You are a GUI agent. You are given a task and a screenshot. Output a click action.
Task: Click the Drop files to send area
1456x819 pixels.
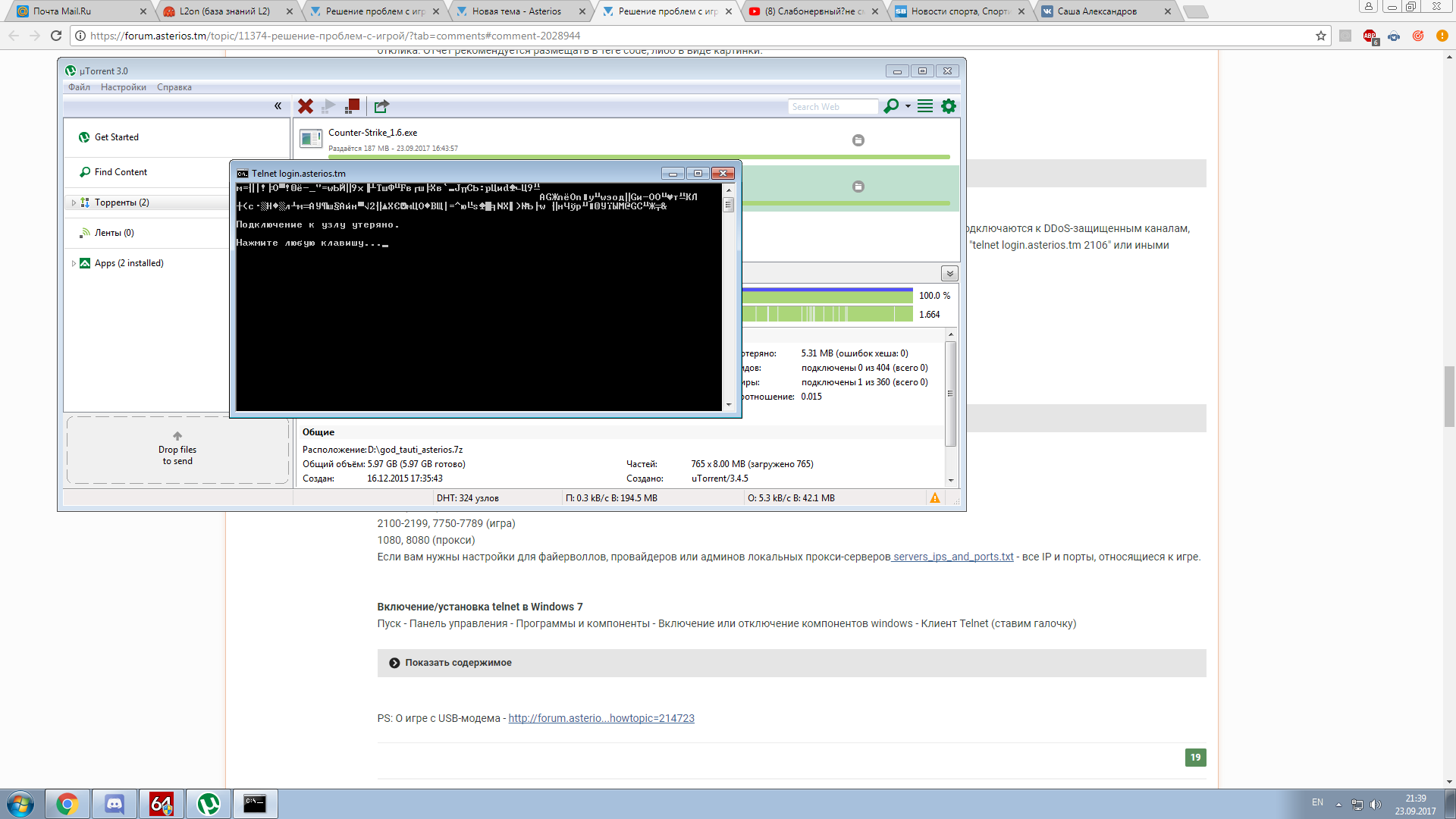point(177,450)
